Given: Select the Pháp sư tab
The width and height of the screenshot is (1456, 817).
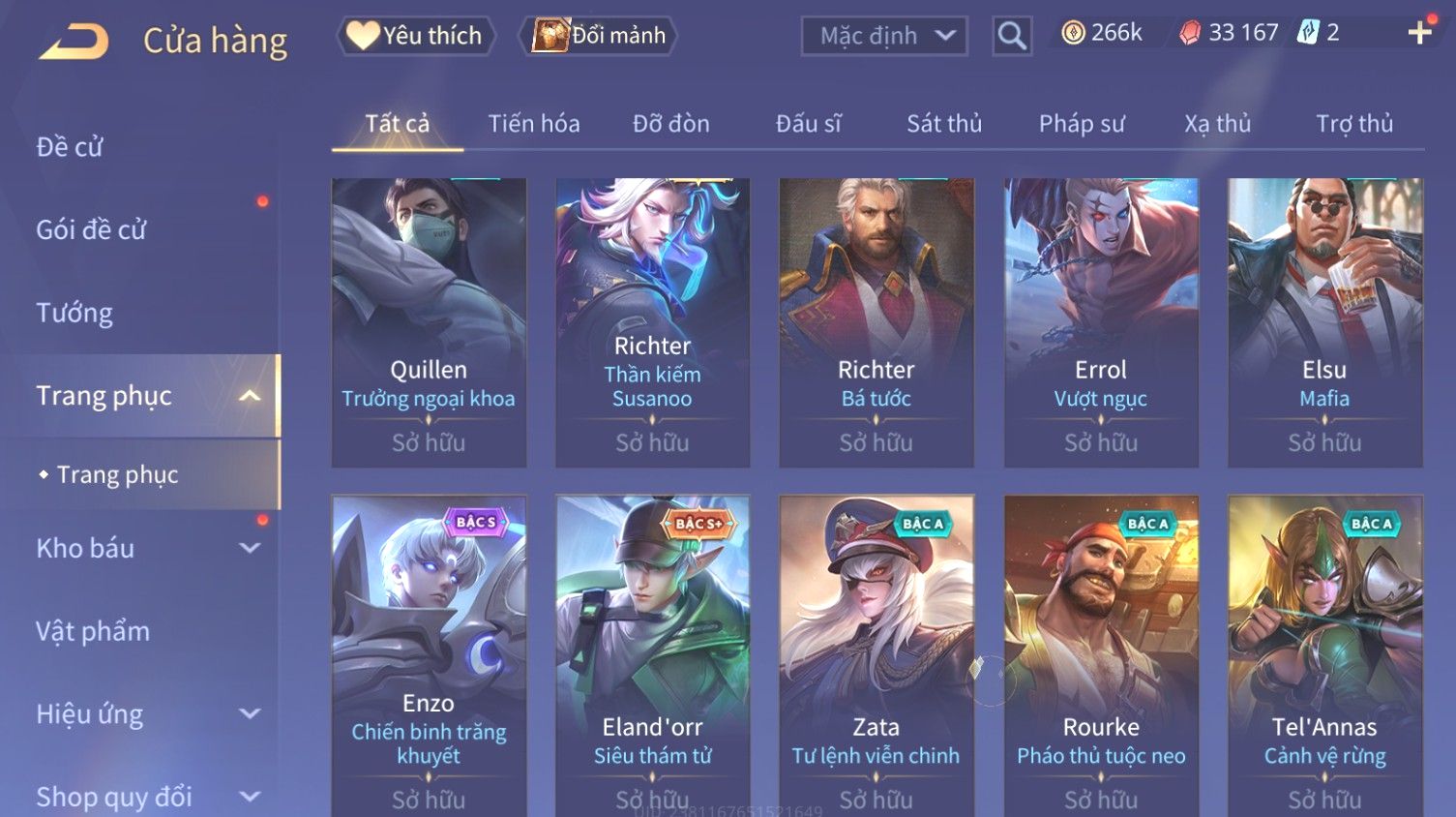Looking at the screenshot, I should coord(1082,124).
